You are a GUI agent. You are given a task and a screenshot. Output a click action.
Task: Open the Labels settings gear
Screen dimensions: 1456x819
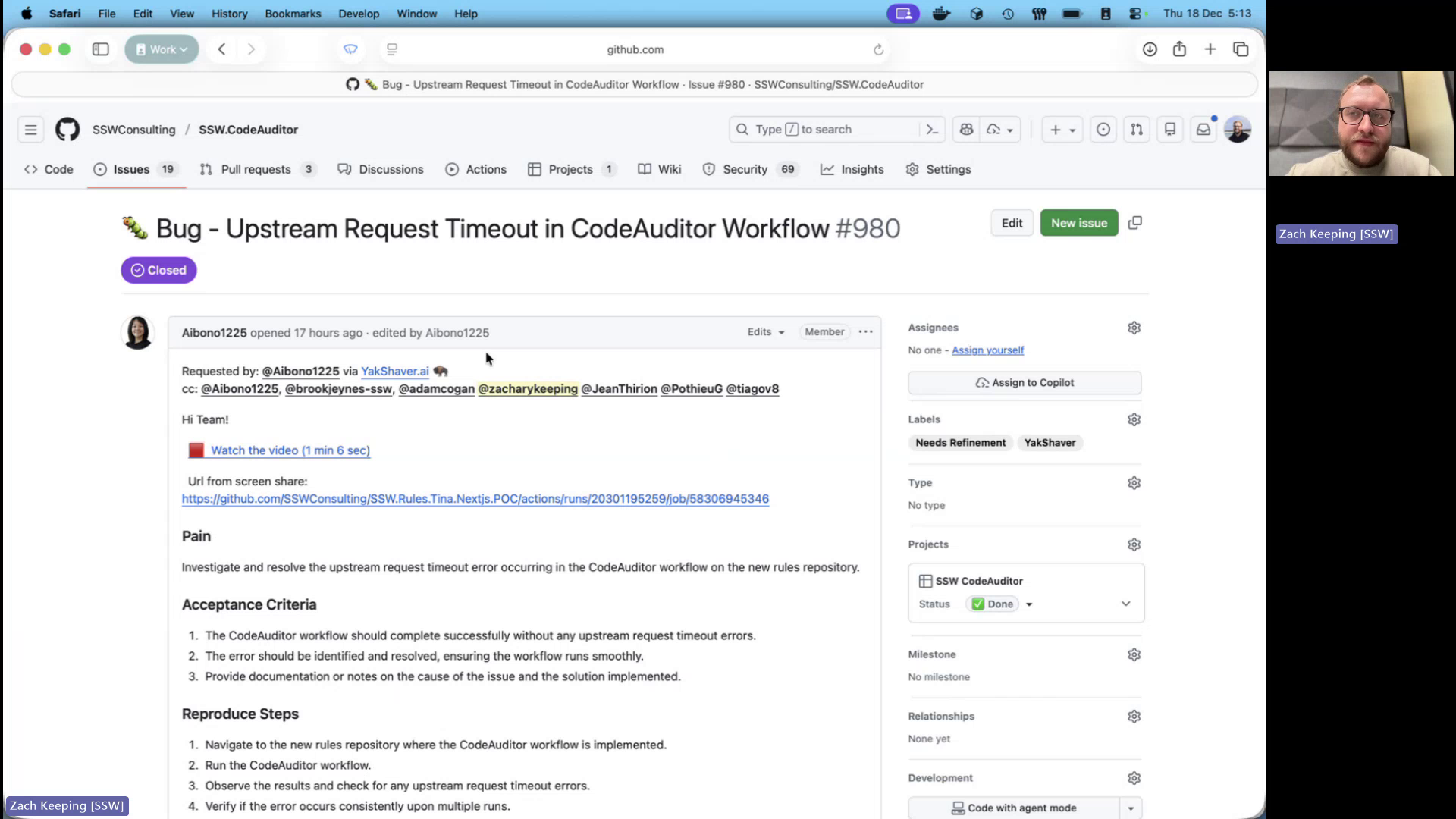click(1134, 419)
